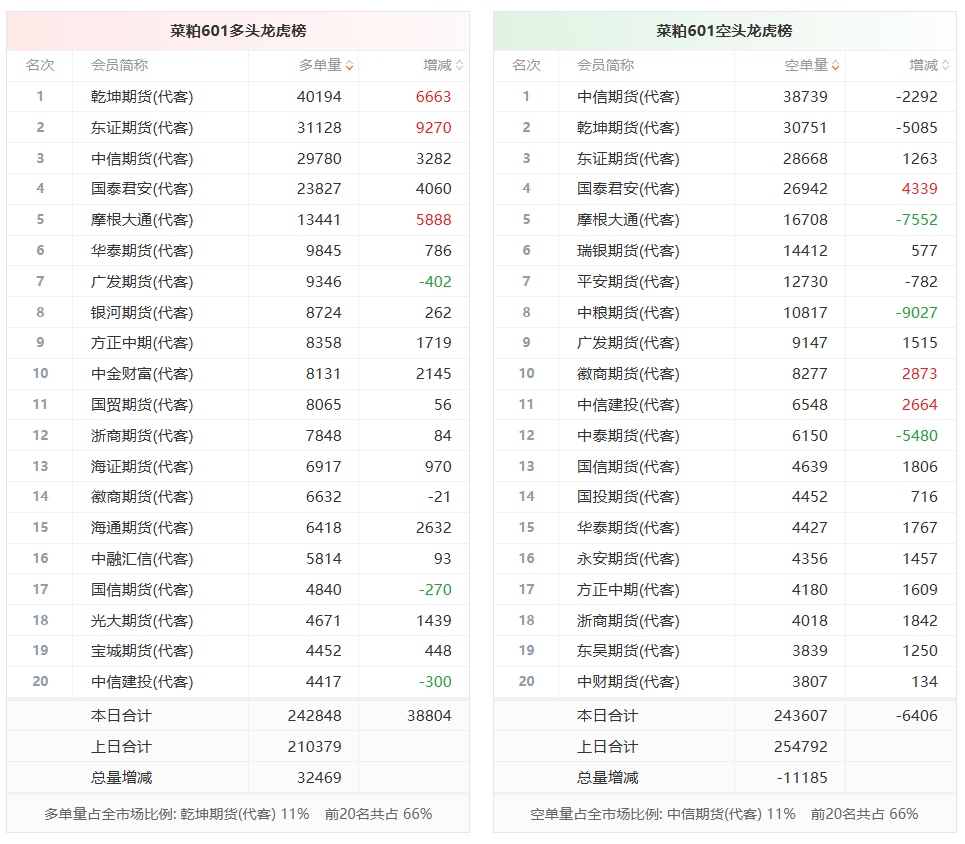Select 光大期货(代客) in long ranking
This screenshot has height=844, width=965.
coord(142,621)
